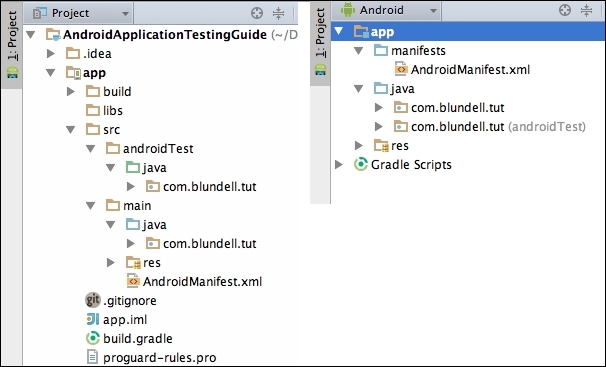This screenshot has width=606, height=367.
Task: Click collapse-all icon in Project panel
Action: pyautogui.click(x=278, y=14)
